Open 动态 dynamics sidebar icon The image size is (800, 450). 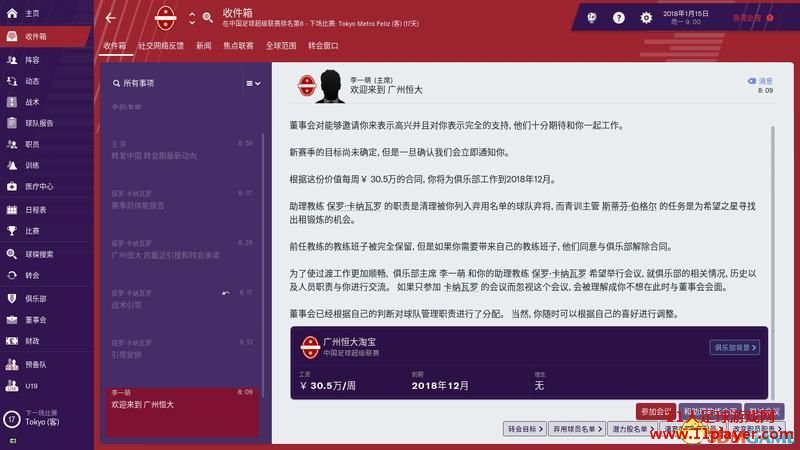coord(12,81)
